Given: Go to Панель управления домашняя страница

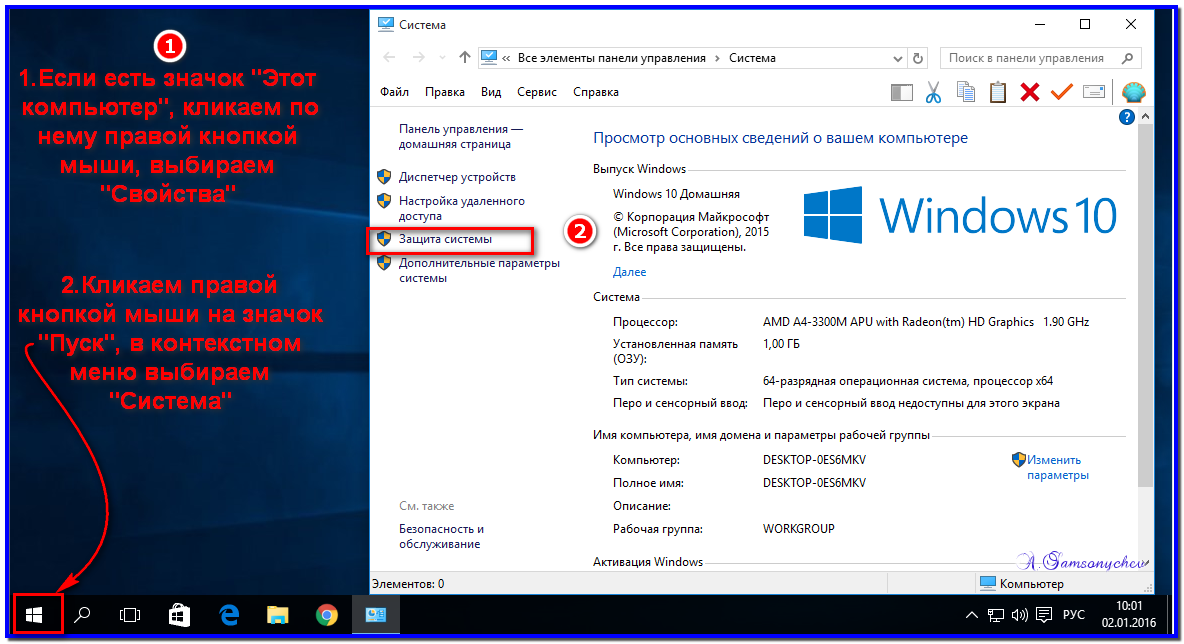Looking at the screenshot, I should coord(461,137).
